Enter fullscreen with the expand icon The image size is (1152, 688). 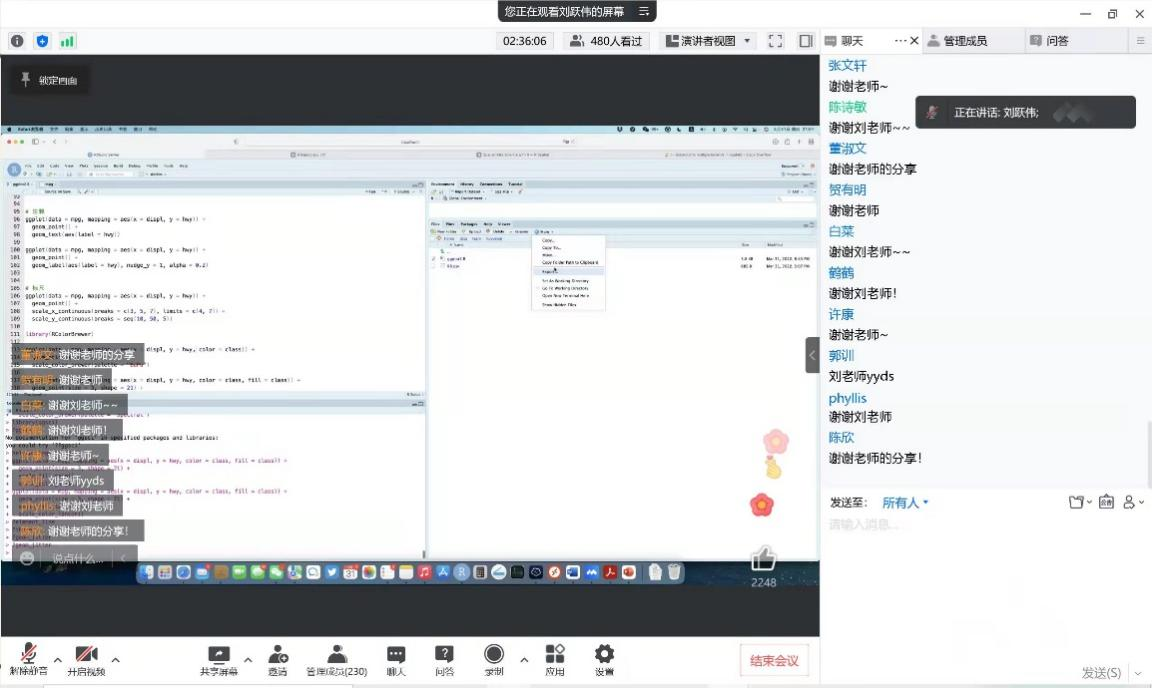pyautogui.click(x=775, y=41)
